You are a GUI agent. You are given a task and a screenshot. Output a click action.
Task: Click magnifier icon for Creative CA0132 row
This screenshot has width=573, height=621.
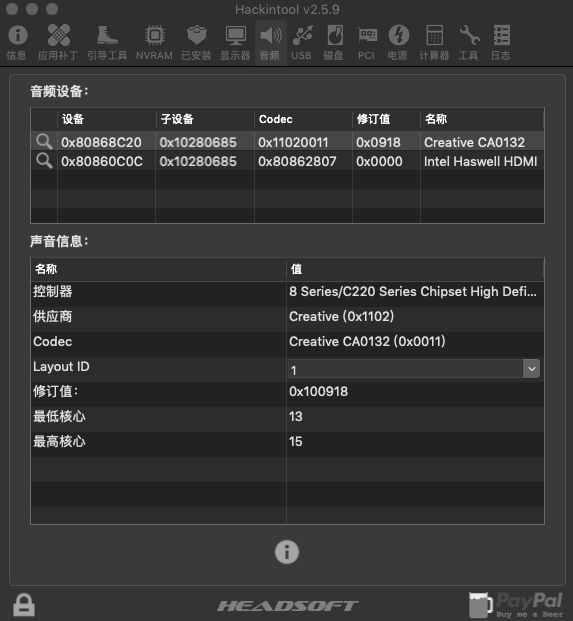[44, 141]
